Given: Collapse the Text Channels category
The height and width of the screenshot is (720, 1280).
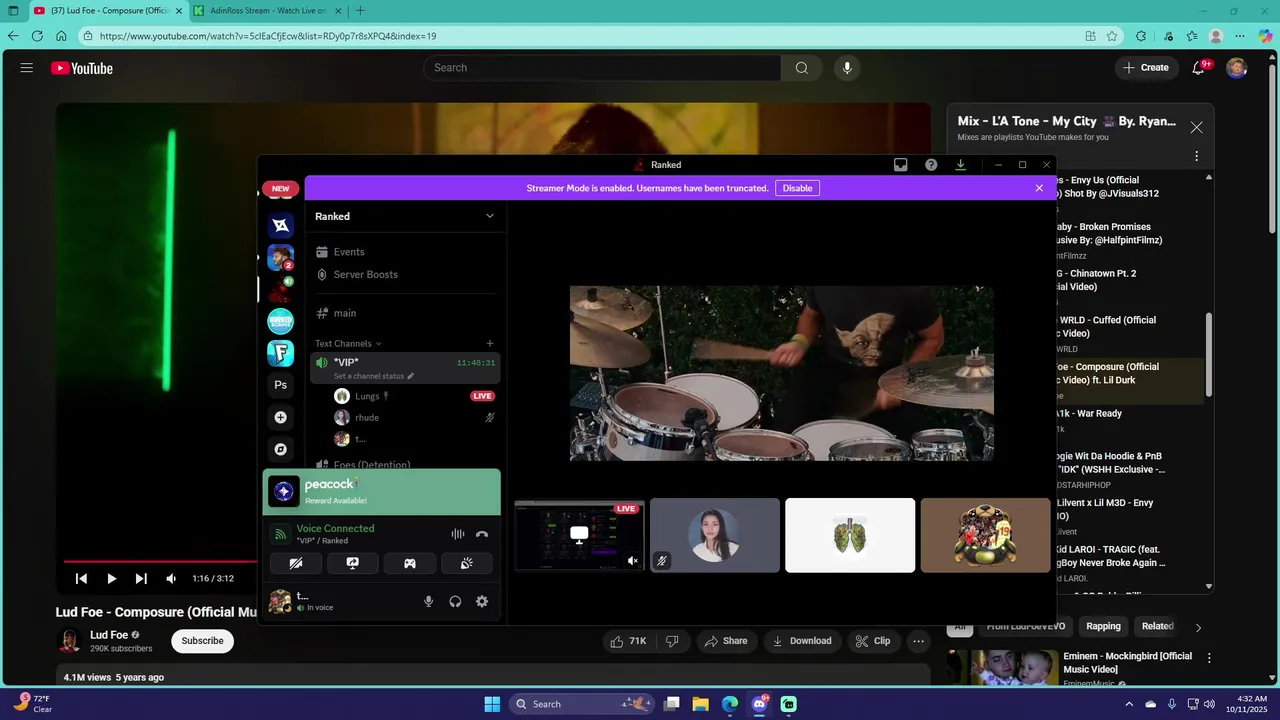Looking at the screenshot, I should click(x=348, y=343).
